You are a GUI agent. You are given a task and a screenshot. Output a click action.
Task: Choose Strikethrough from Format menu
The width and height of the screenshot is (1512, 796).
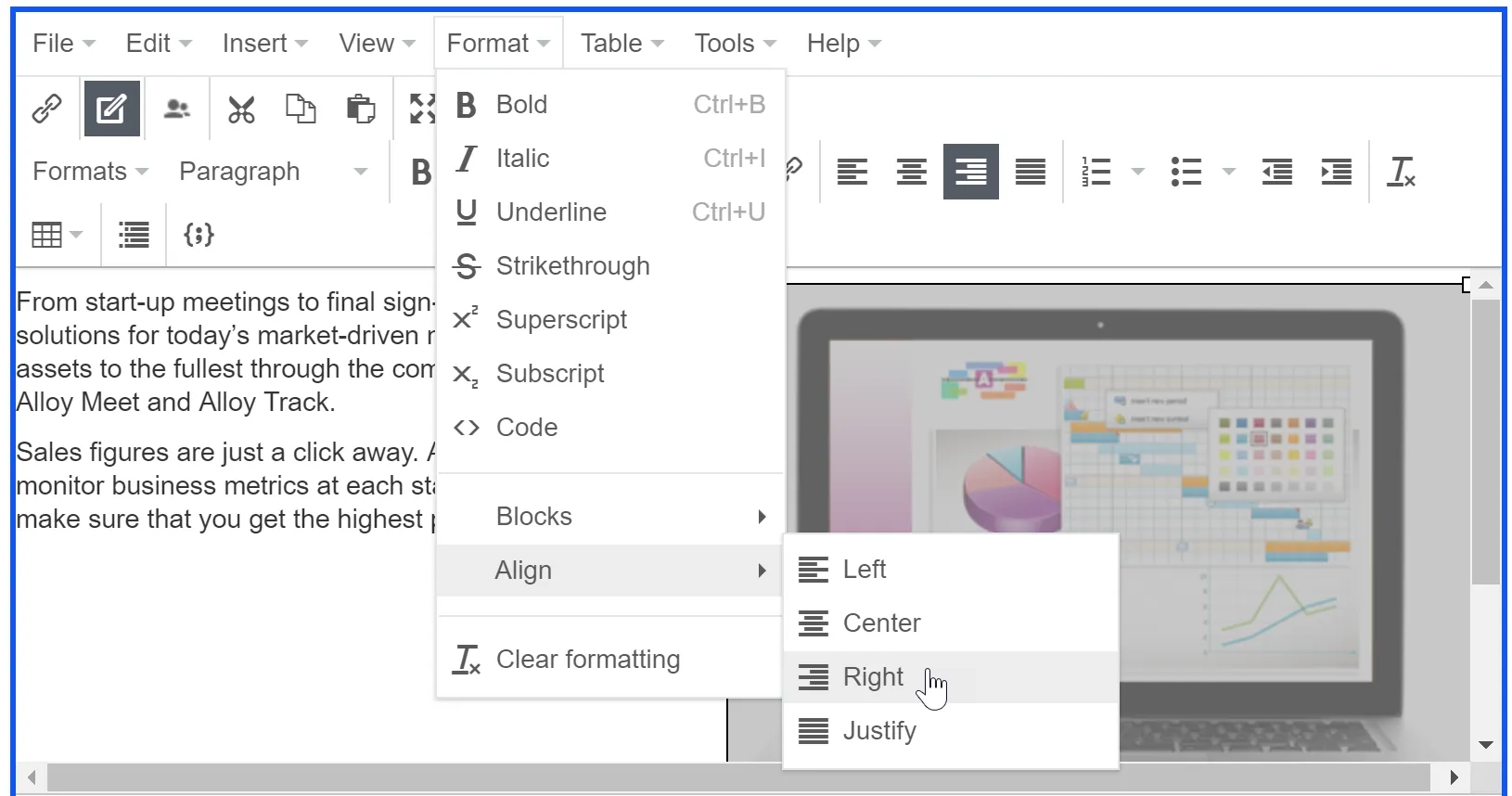tap(610, 266)
